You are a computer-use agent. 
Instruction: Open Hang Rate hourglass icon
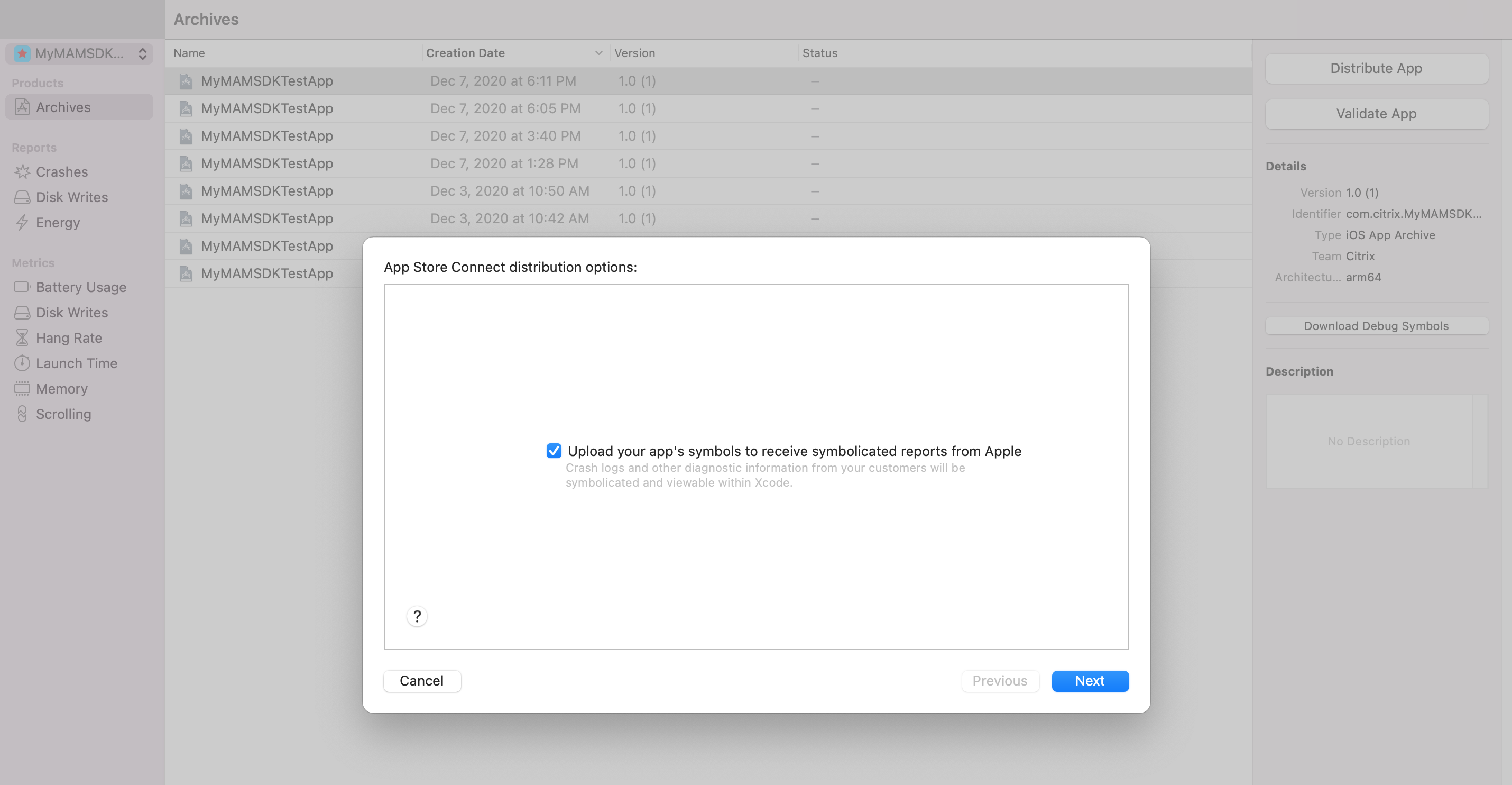22,337
